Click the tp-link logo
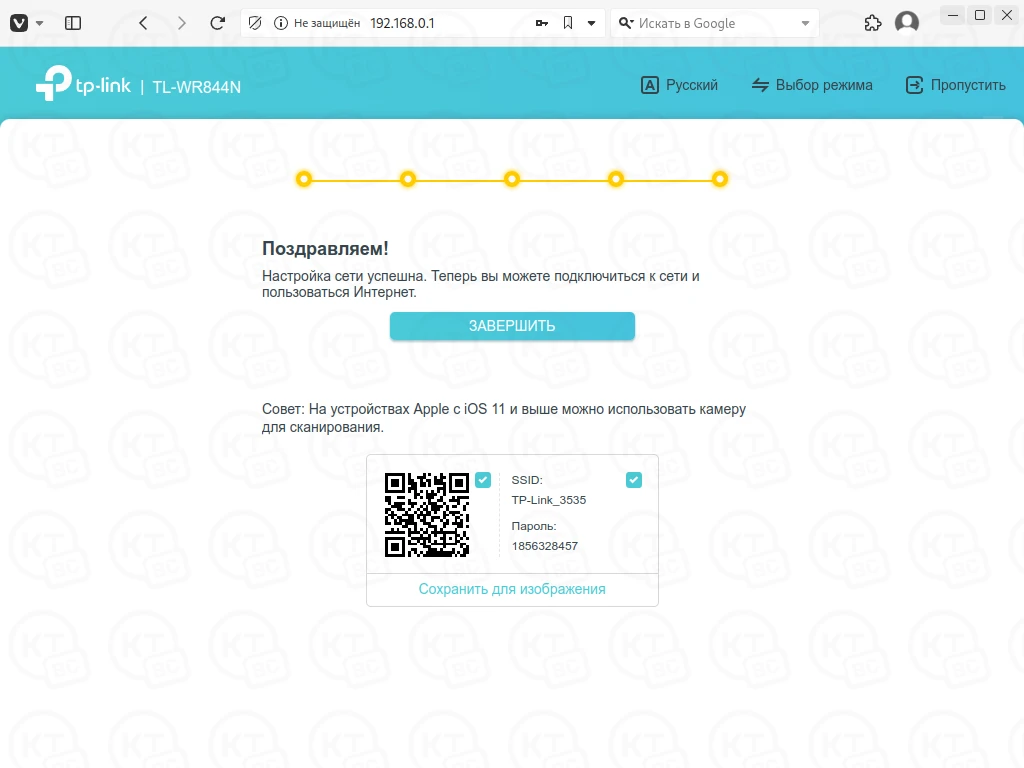Image resolution: width=1024 pixels, height=768 pixels. pos(83,84)
